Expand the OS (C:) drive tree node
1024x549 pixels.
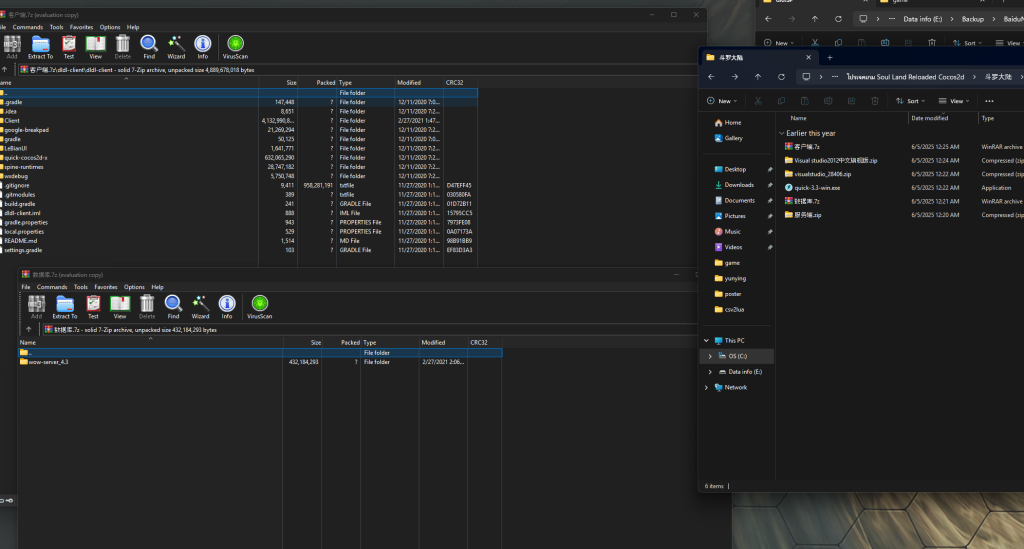[x=710, y=356]
